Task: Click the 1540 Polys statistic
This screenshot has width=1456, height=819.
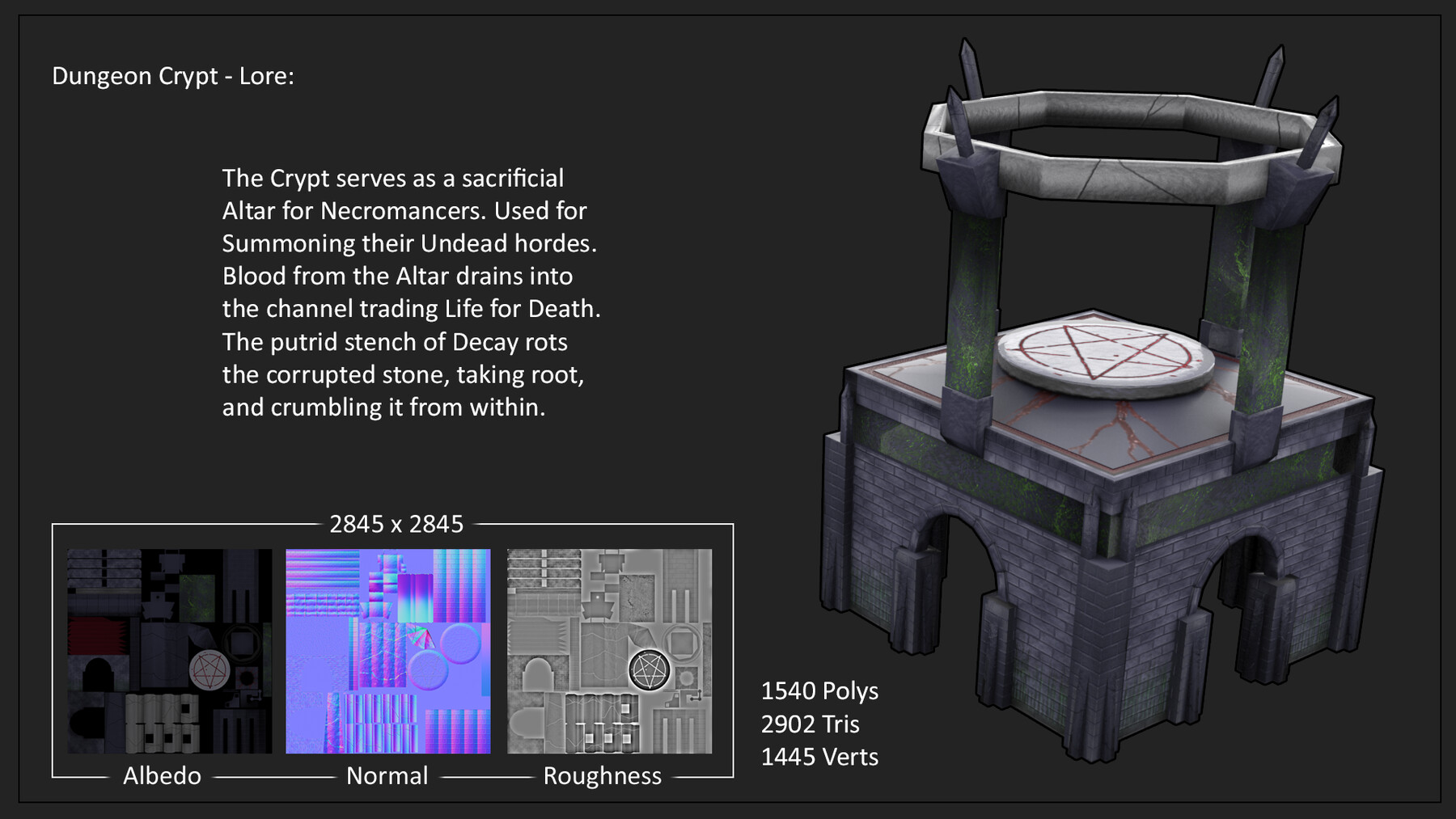Action: (x=819, y=692)
